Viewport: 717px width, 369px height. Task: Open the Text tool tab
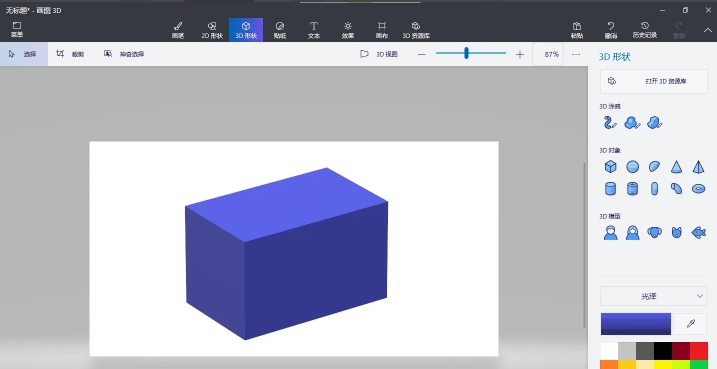pyautogui.click(x=314, y=30)
